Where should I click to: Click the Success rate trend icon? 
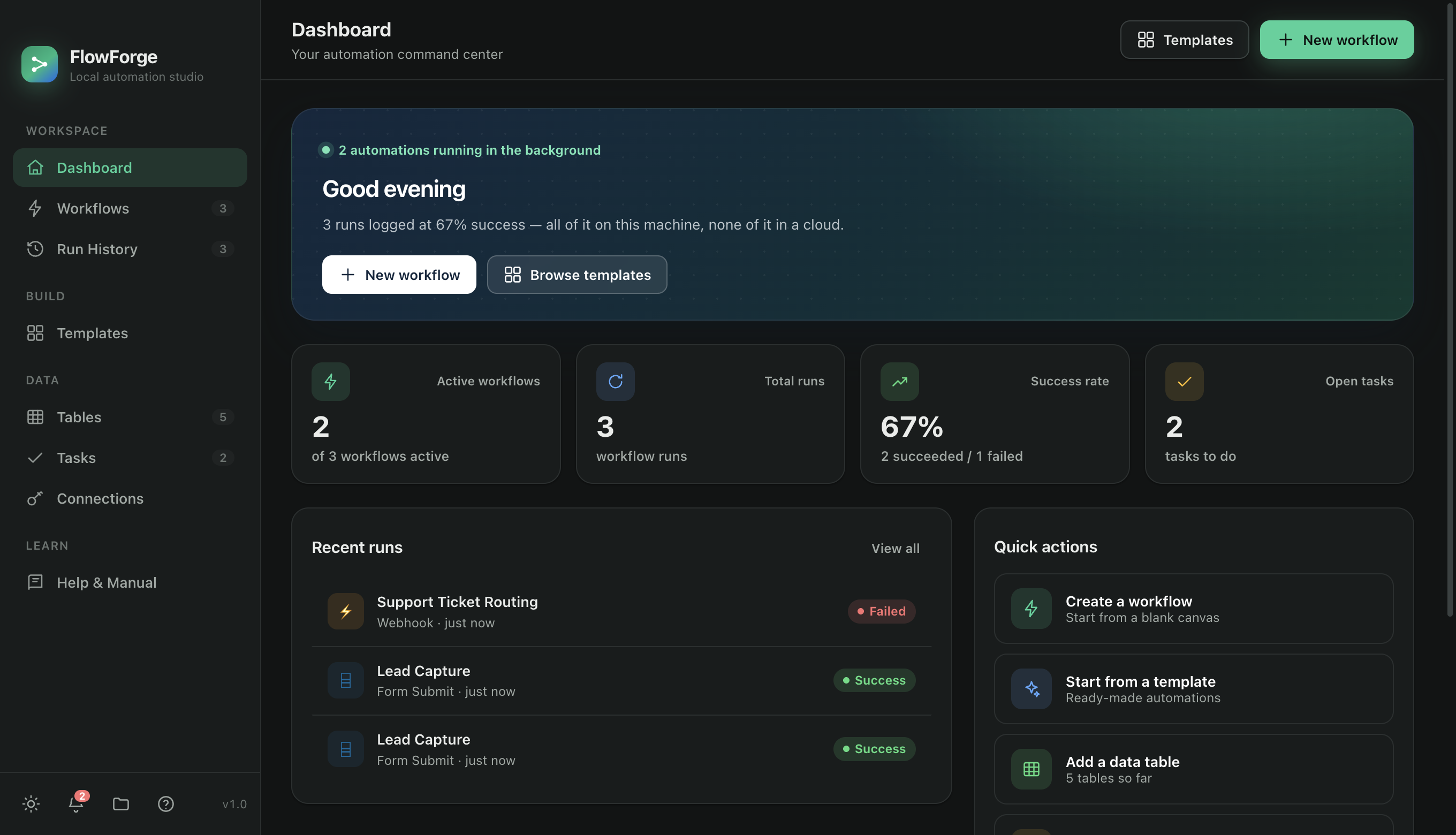pos(900,381)
